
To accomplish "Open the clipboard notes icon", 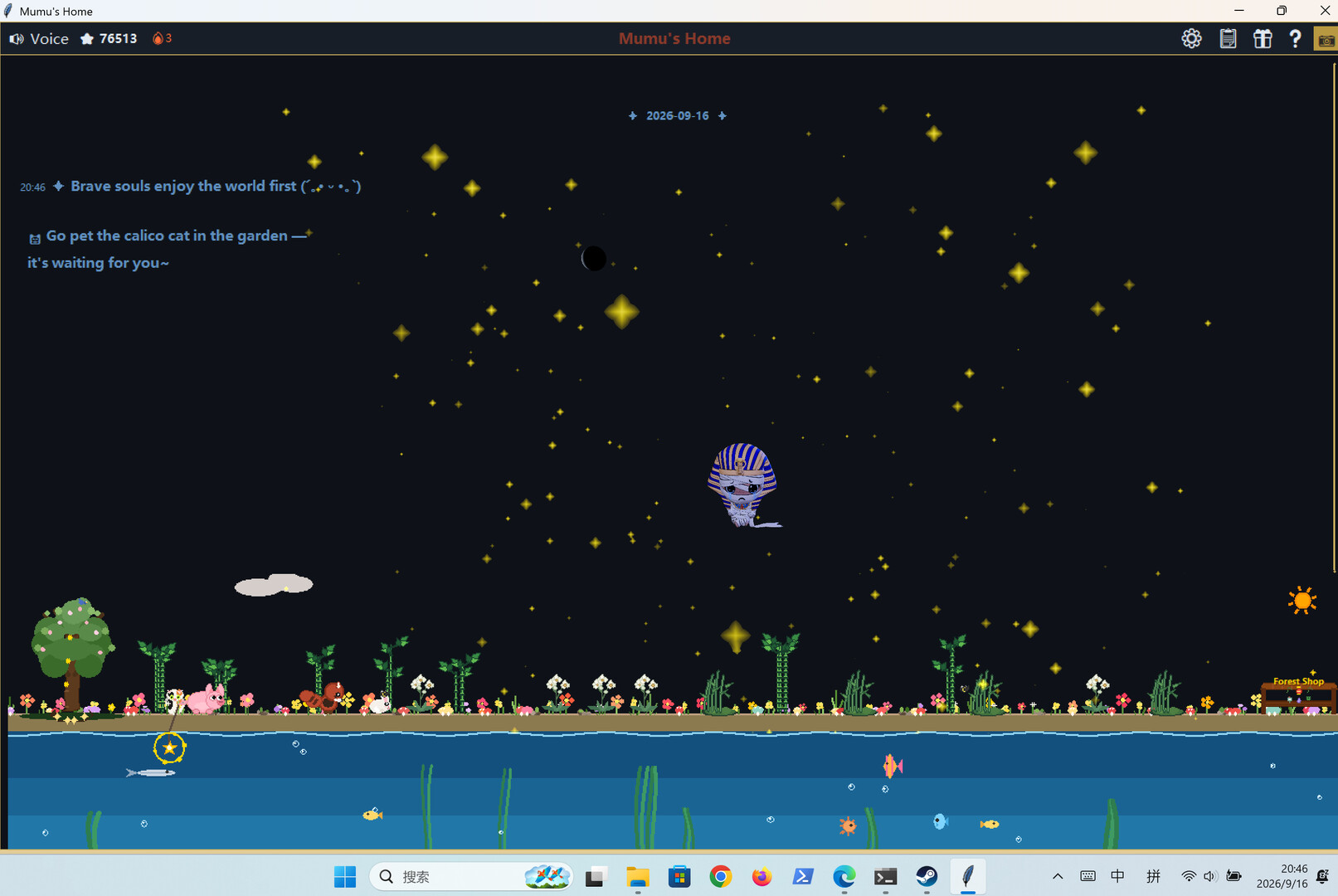I will click(1228, 38).
